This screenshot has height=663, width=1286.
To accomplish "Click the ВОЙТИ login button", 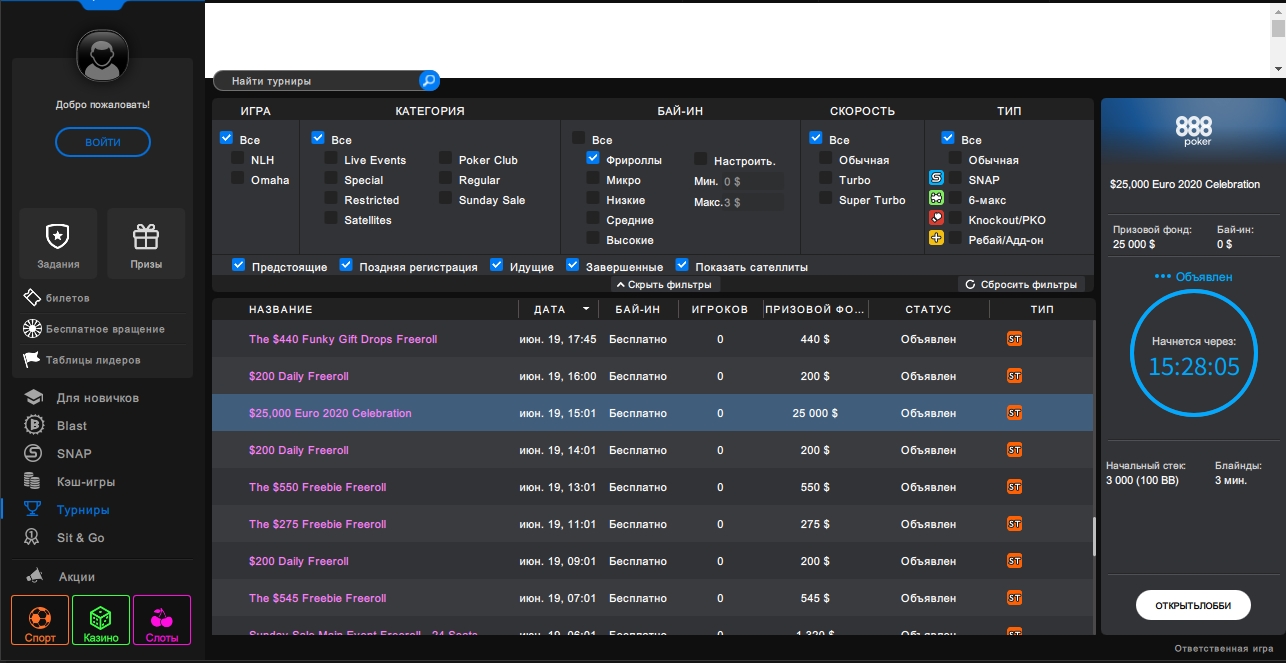I will 103,143.
